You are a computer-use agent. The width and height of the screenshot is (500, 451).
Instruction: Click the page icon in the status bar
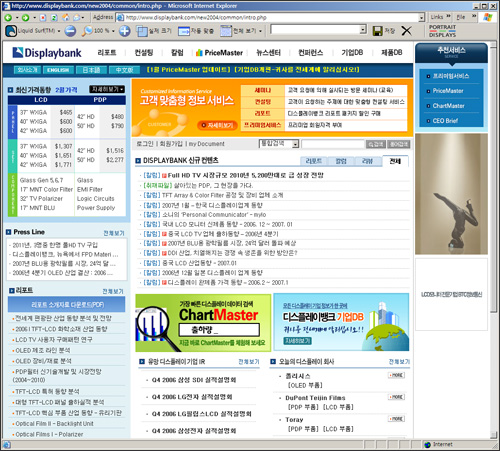(7, 444)
